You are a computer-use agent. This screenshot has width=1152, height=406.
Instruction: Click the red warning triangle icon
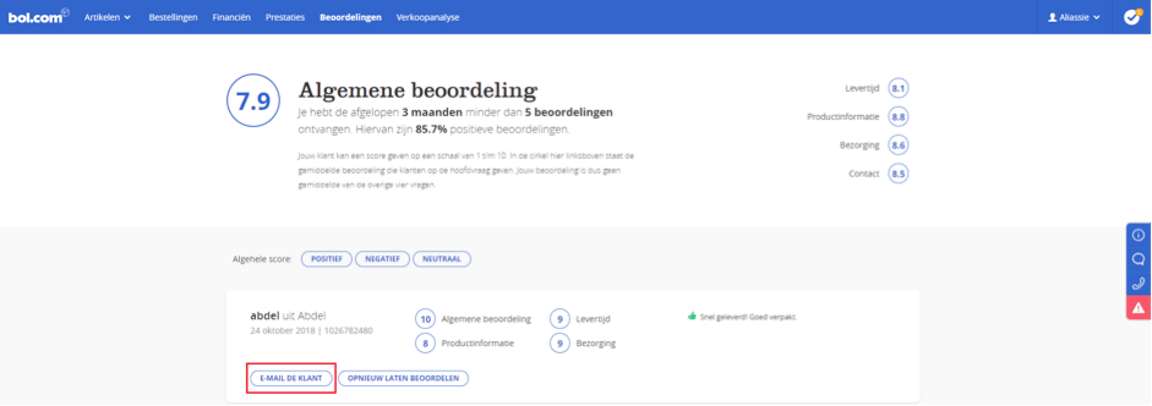1138,308
